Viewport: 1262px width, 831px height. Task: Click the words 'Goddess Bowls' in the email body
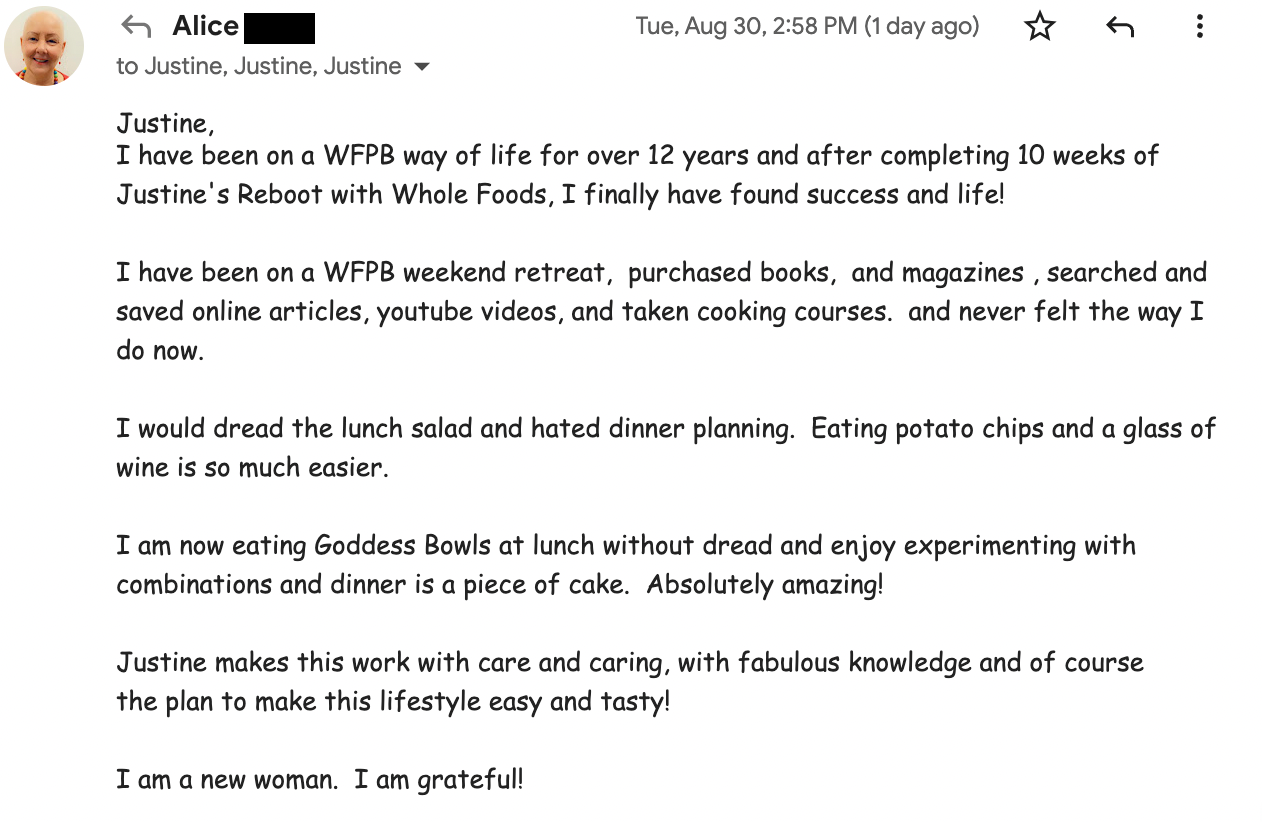pyautogui.click(x=402, y=546)
